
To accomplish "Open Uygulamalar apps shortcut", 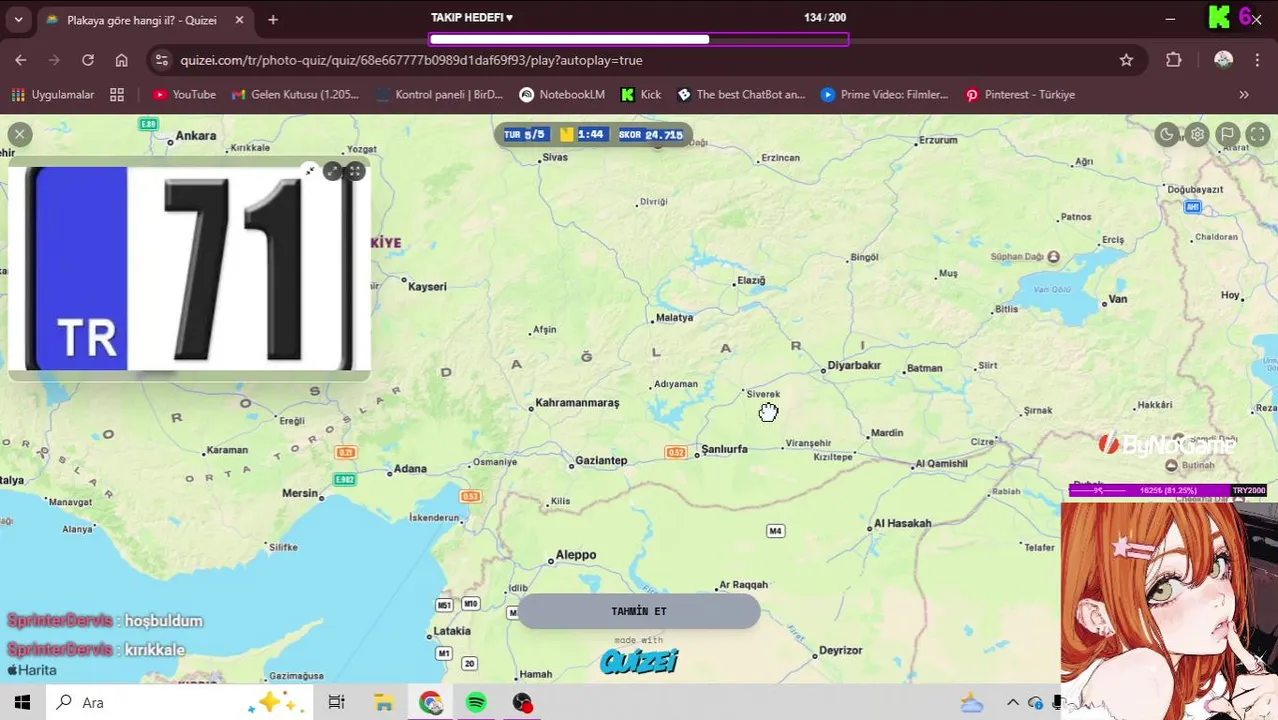I will coord(53,95).
